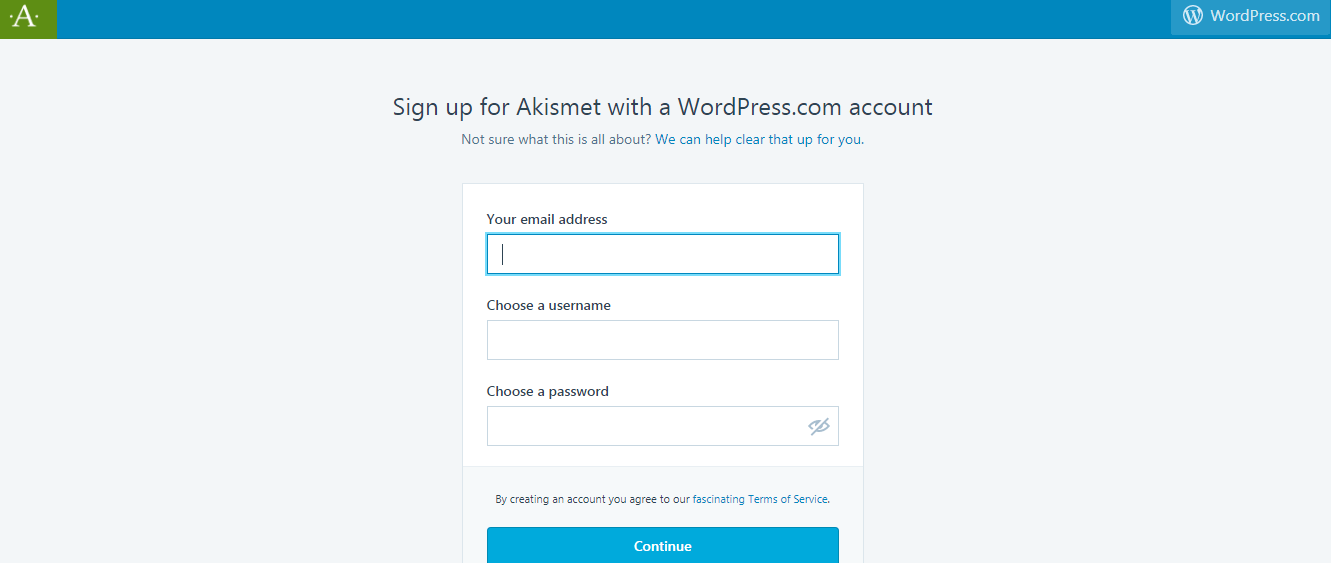Focus the email address input field
Viewport: 1331px width, 563px height.
(662, 254)
